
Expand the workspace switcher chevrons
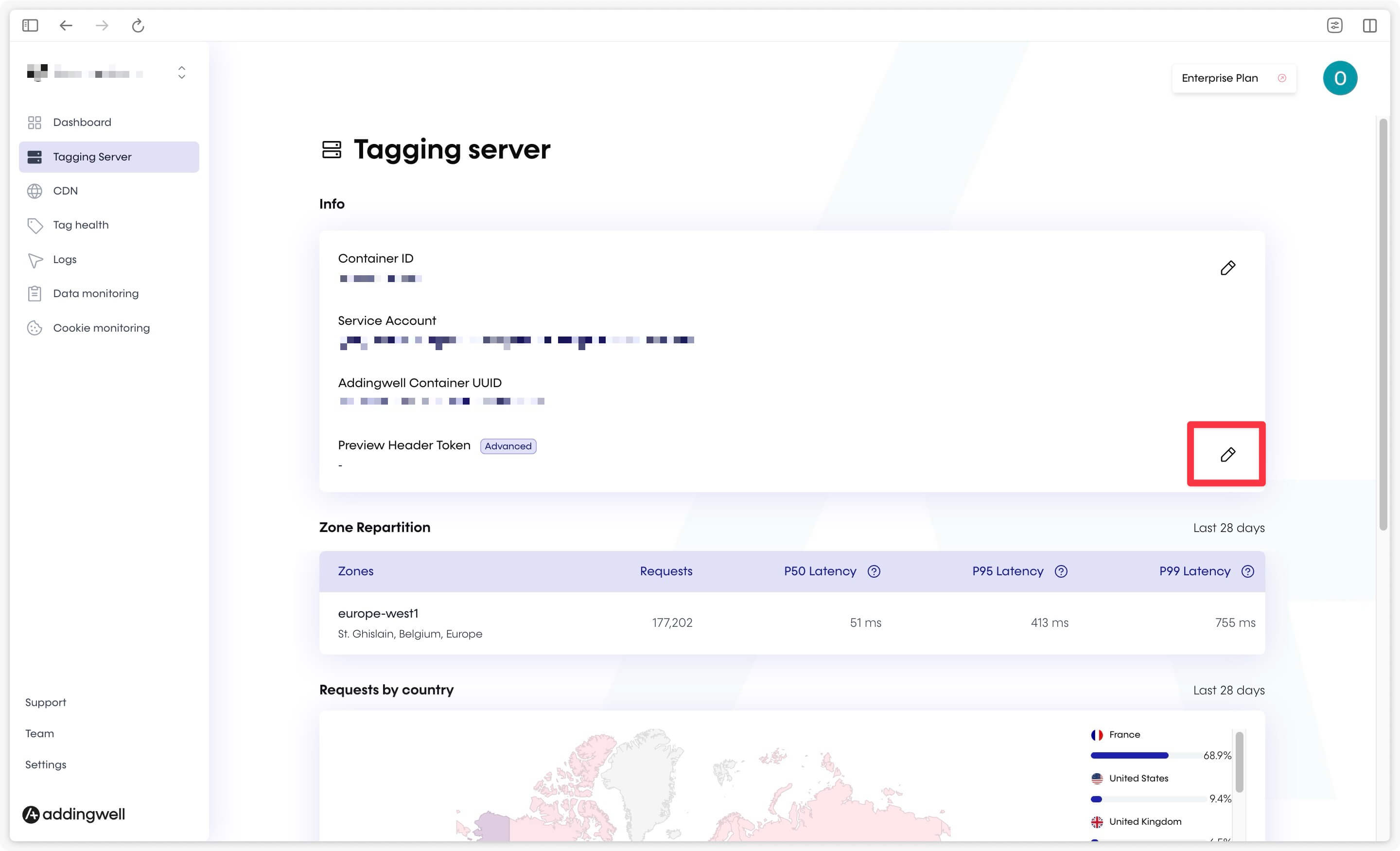pos(182,72)
